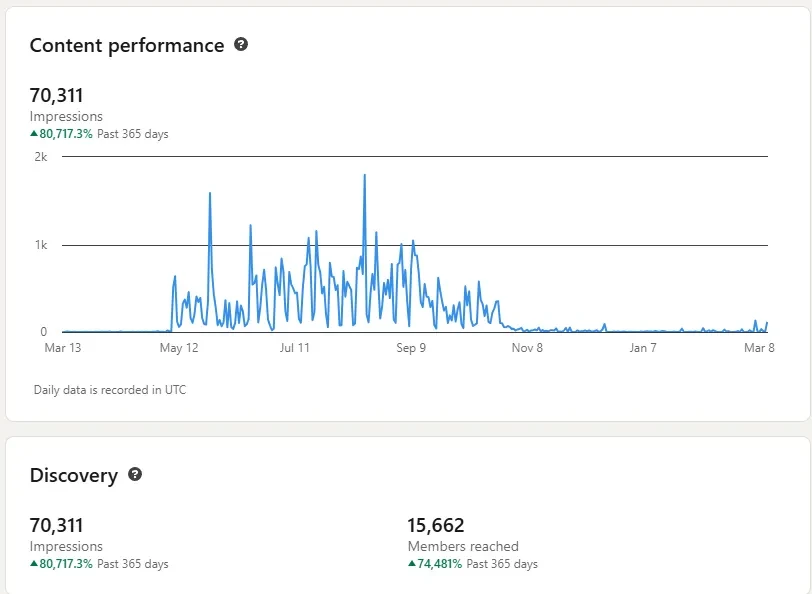The image size is (812, 594).
Task: Select the Jan 7 axis date label
Action: click(643, 348)
